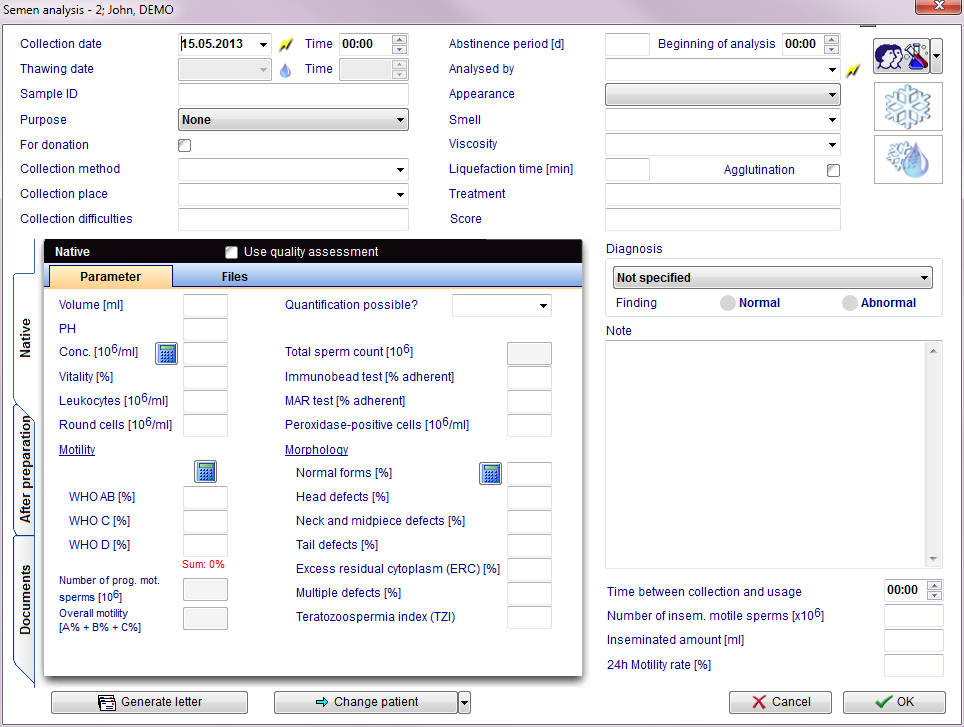The width and height of the screenshot is (964, 727).
Task: Click the Cancel button
Action: (x=780, y=702)
